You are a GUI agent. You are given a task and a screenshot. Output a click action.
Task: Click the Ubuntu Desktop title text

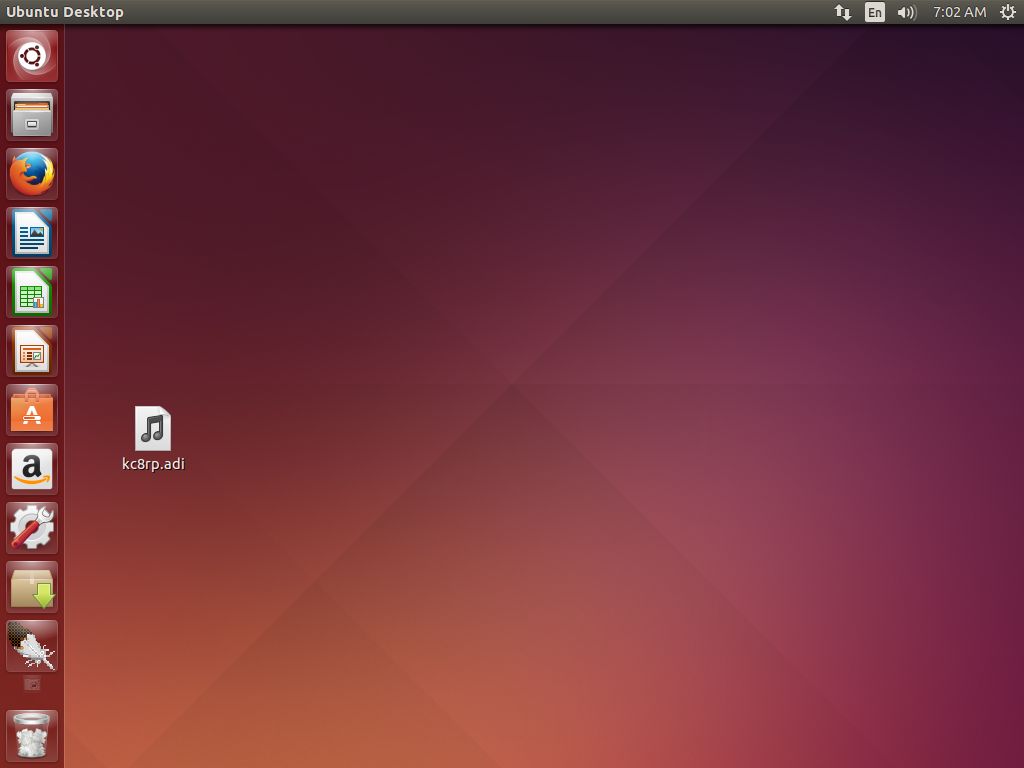point(65,12)
